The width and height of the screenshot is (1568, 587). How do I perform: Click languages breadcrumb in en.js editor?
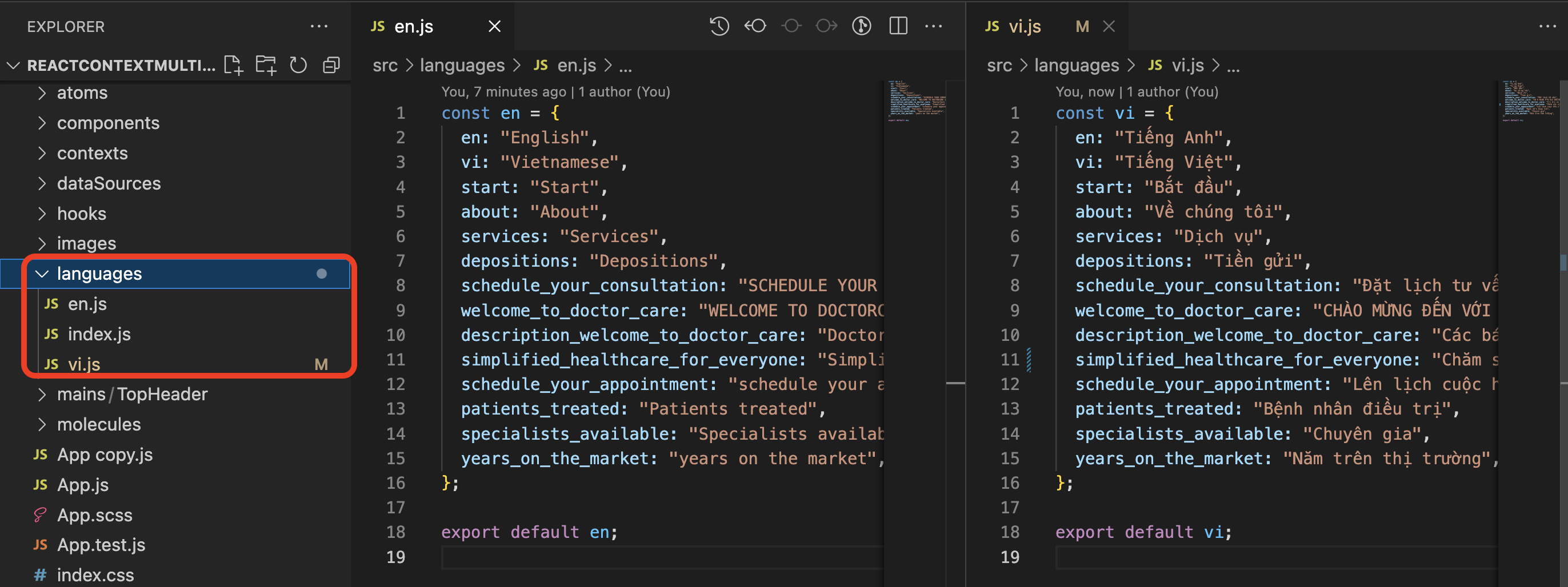(x=462, y=65)
